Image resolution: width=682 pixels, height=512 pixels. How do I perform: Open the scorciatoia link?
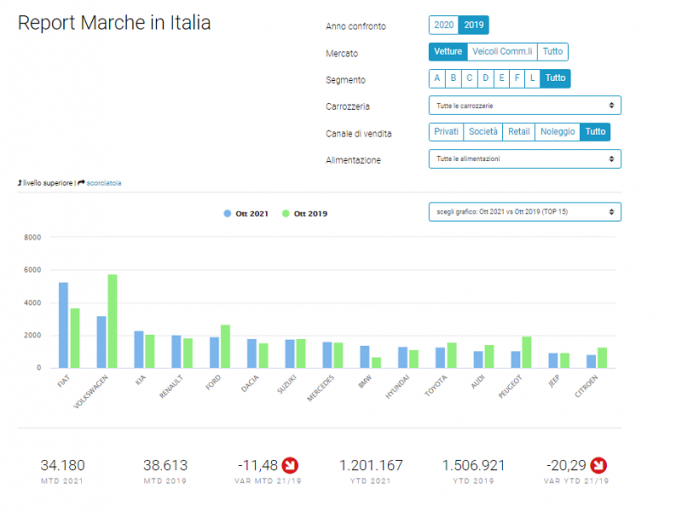pos(104,183)
